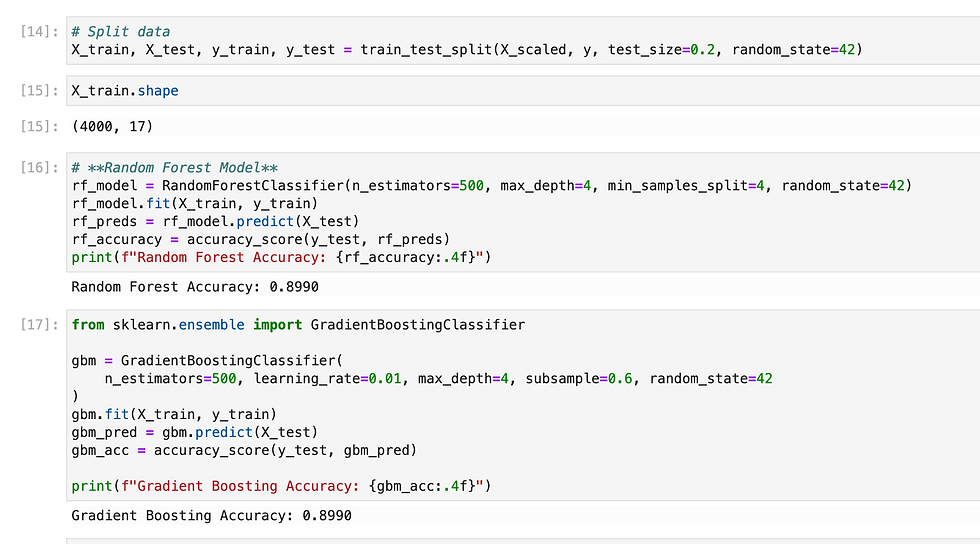Click the rf_preds = rf_model.predict line
This screenshot has height=544, width=980.
pos(216,221)
